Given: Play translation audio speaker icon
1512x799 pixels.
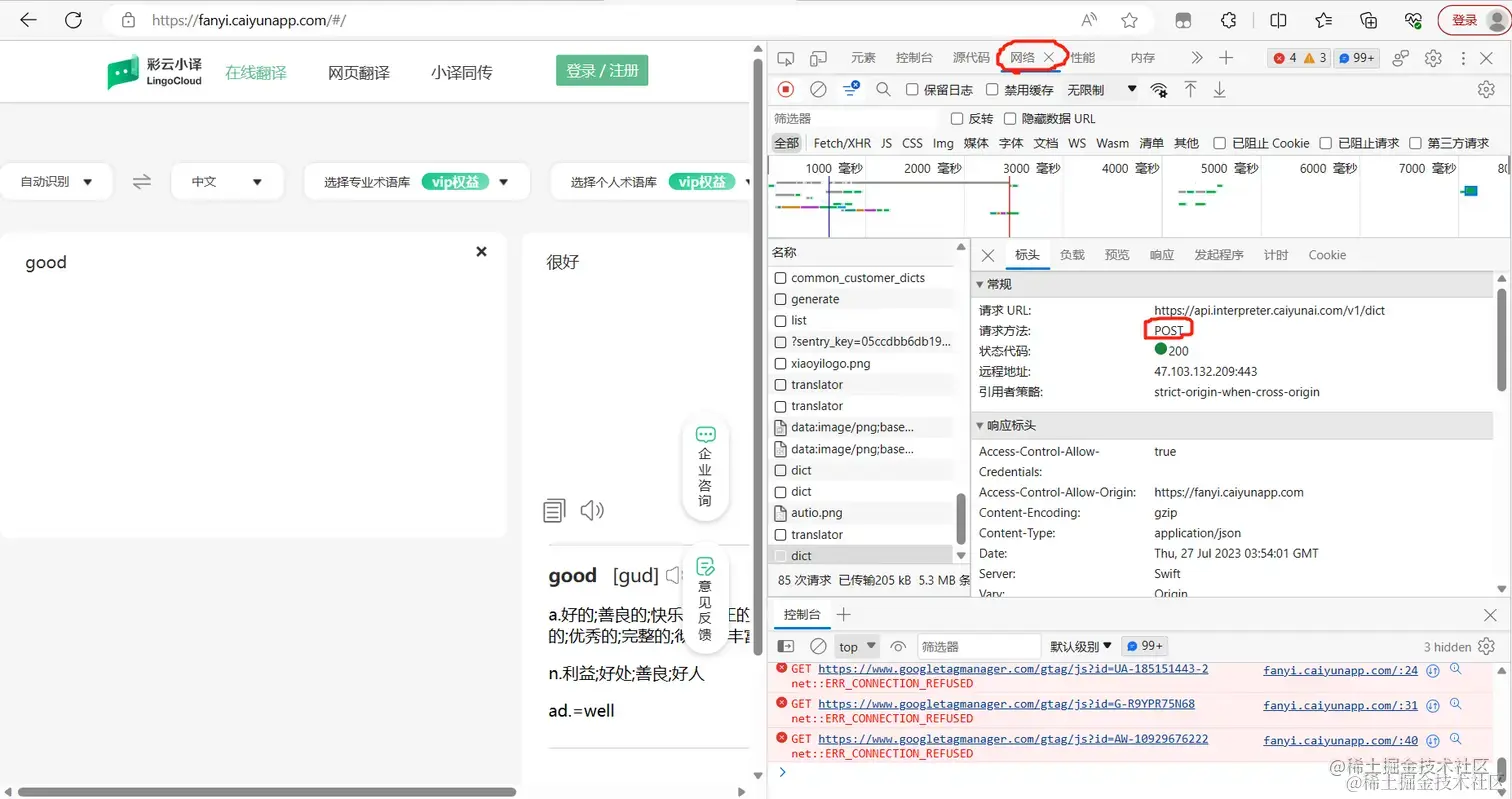Looking at the screenshot, I should pos(592,511).
